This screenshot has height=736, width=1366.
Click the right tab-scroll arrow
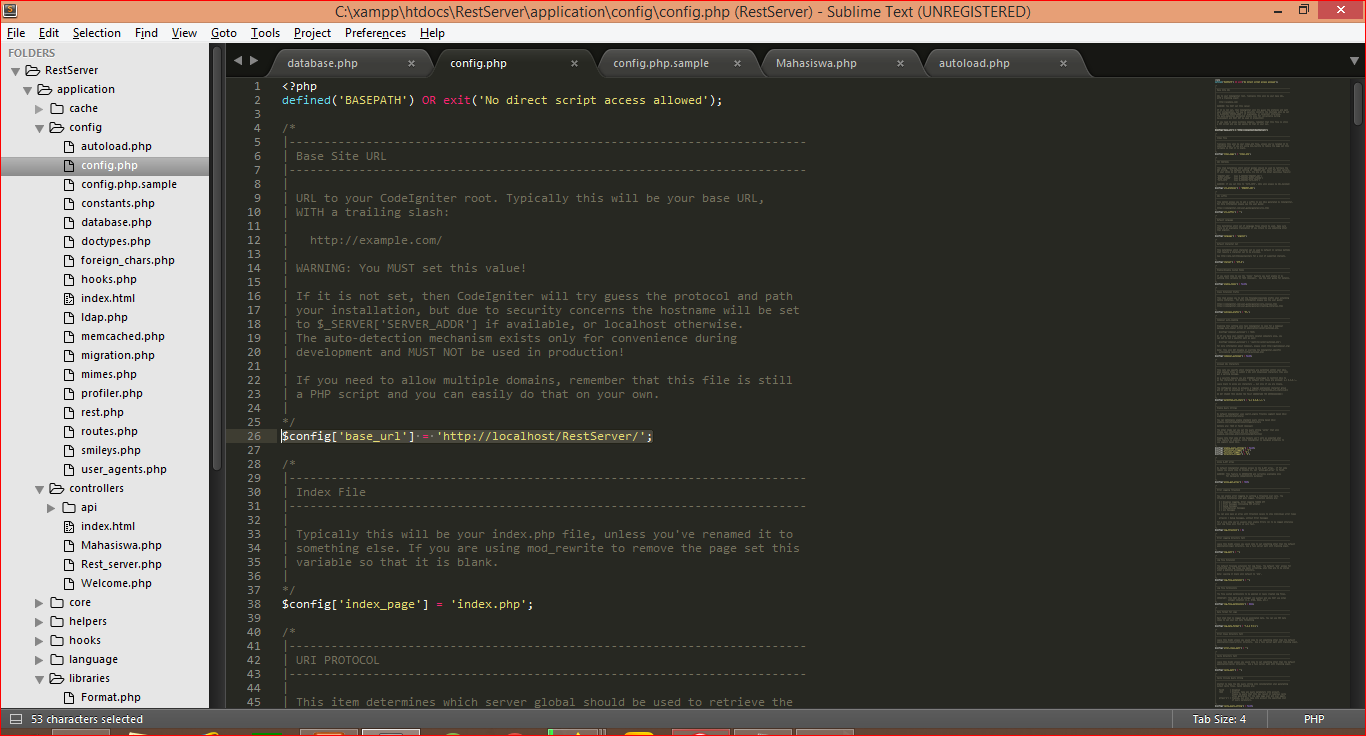(x=254, y=62)
